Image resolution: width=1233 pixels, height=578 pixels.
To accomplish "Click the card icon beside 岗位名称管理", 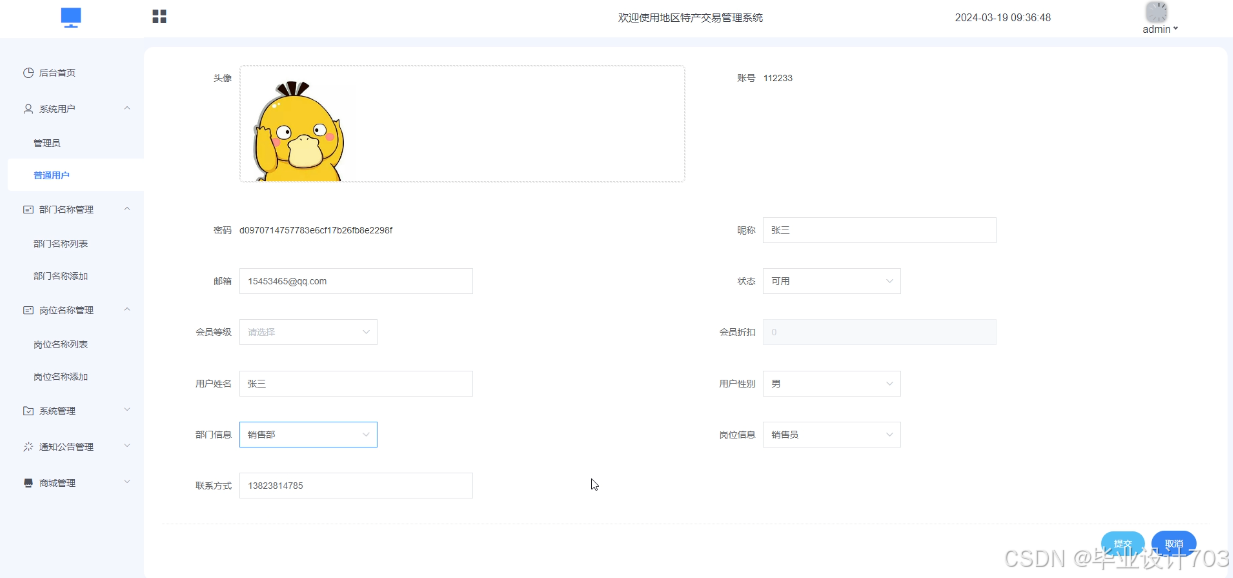I will pos(29,310).
